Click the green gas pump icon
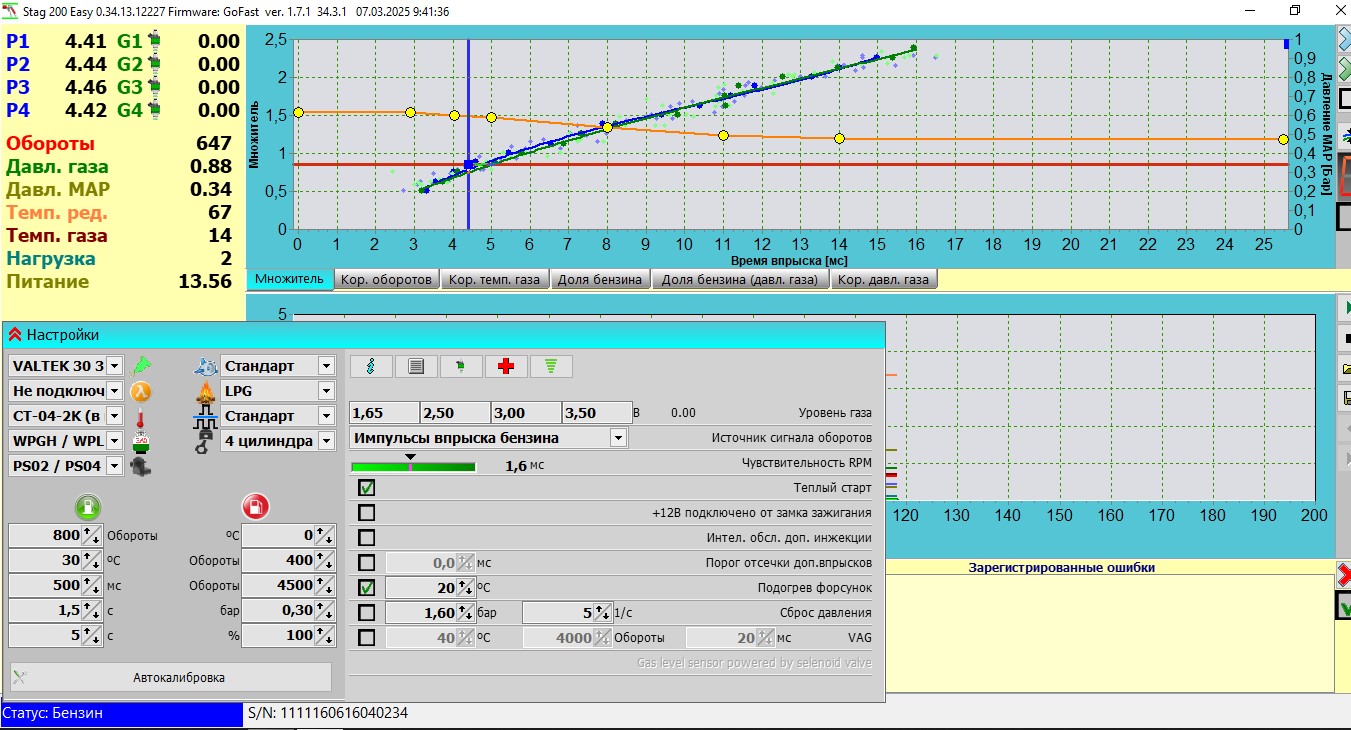1351x730 pixels. click(88, 506)
